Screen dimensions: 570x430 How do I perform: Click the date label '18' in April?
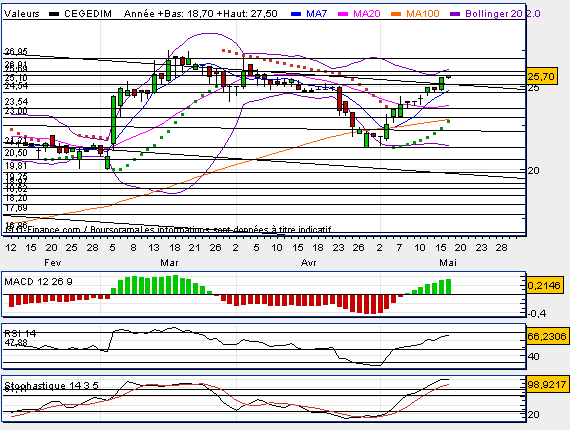tap(318, 248)
